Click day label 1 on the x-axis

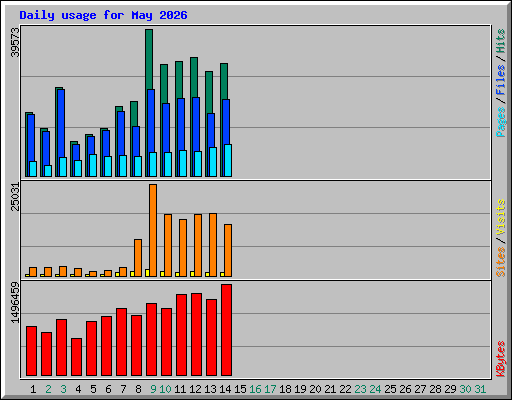click(33, 389)
